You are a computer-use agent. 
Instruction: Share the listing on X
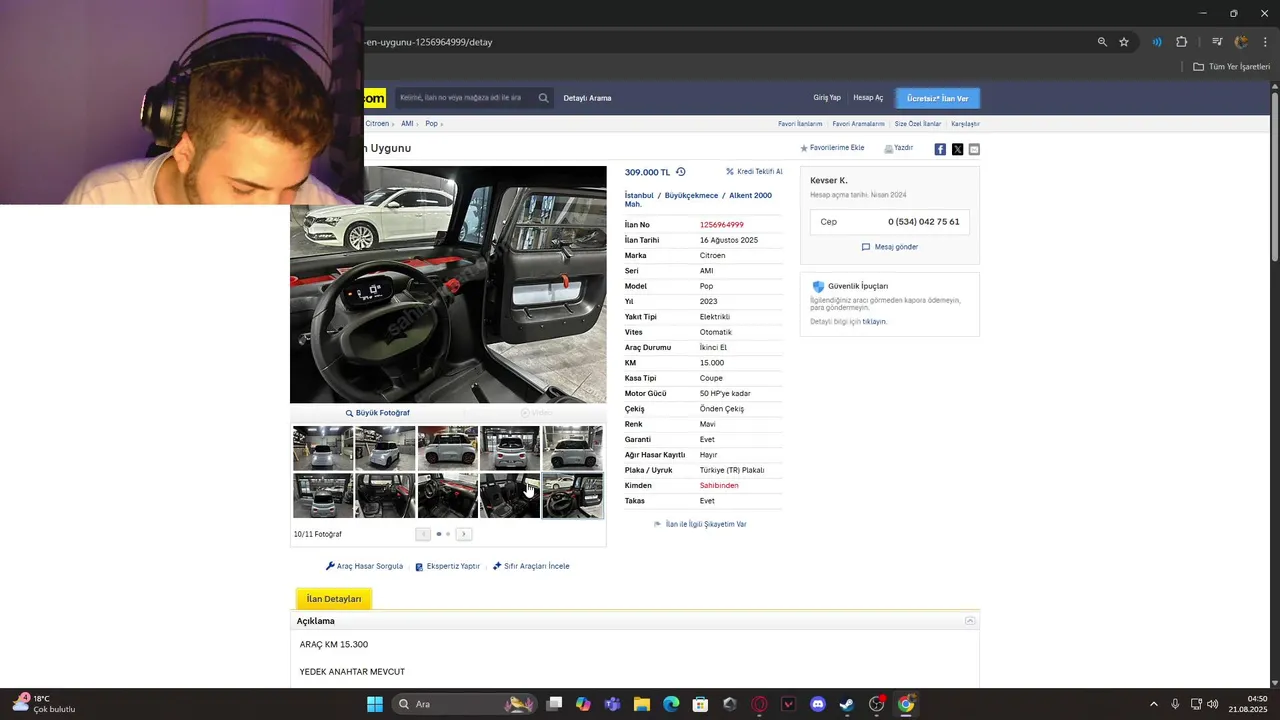coord(957,149)
